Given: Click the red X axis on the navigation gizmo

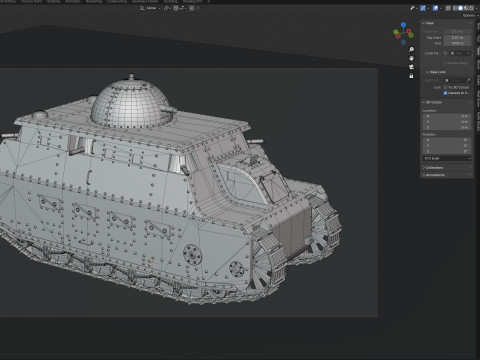Looking at the screenshot, I should (x=409, y=31).
